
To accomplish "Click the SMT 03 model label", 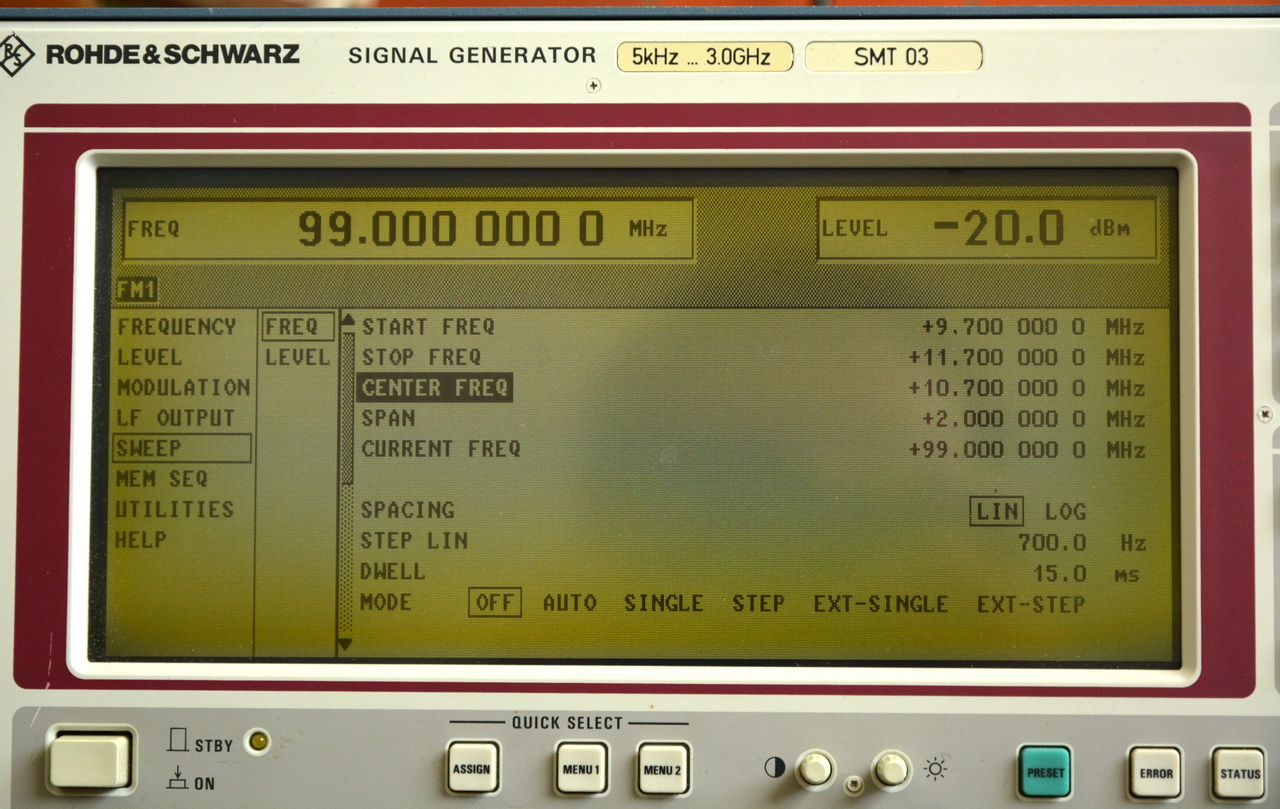I will point(893,57).
